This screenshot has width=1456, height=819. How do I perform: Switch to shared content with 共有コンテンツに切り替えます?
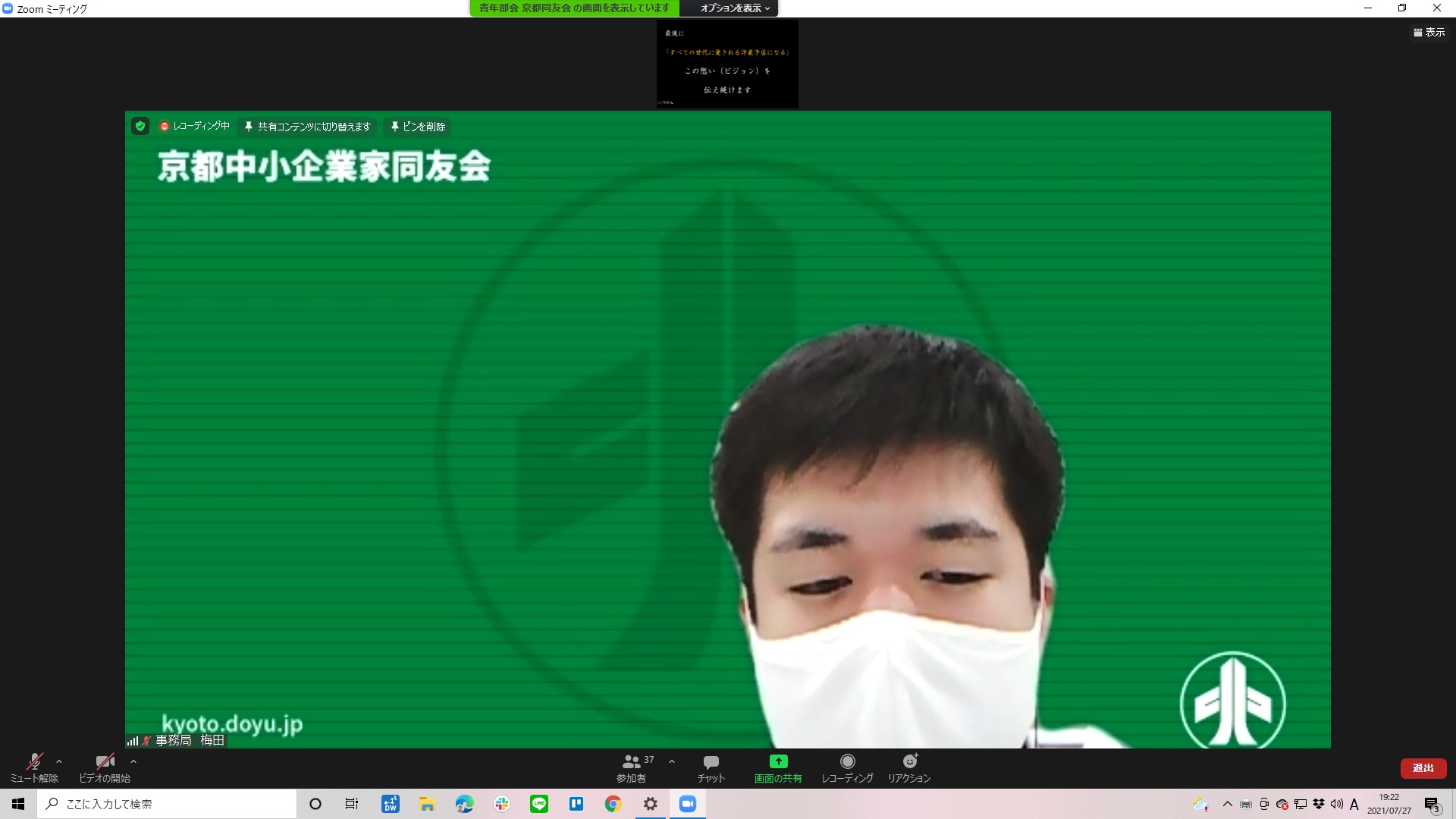[307, 127]
